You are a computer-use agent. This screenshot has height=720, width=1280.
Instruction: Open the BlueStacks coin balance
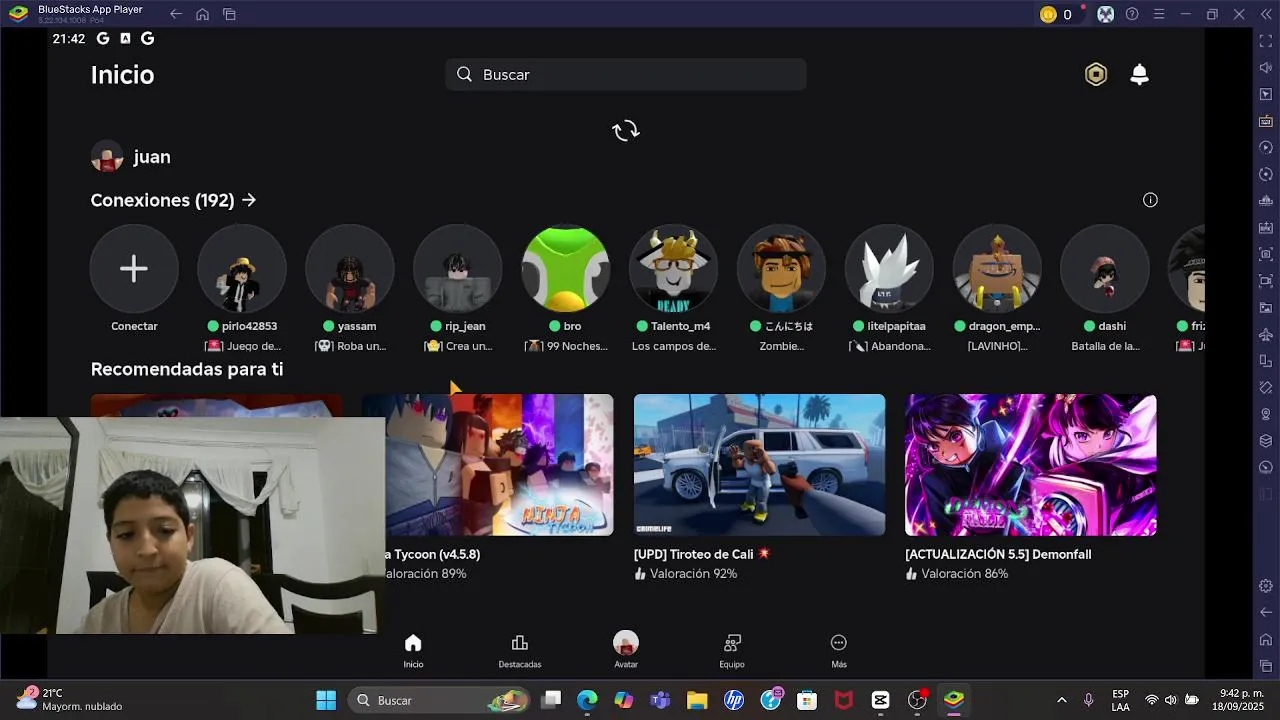point(1056,14)
